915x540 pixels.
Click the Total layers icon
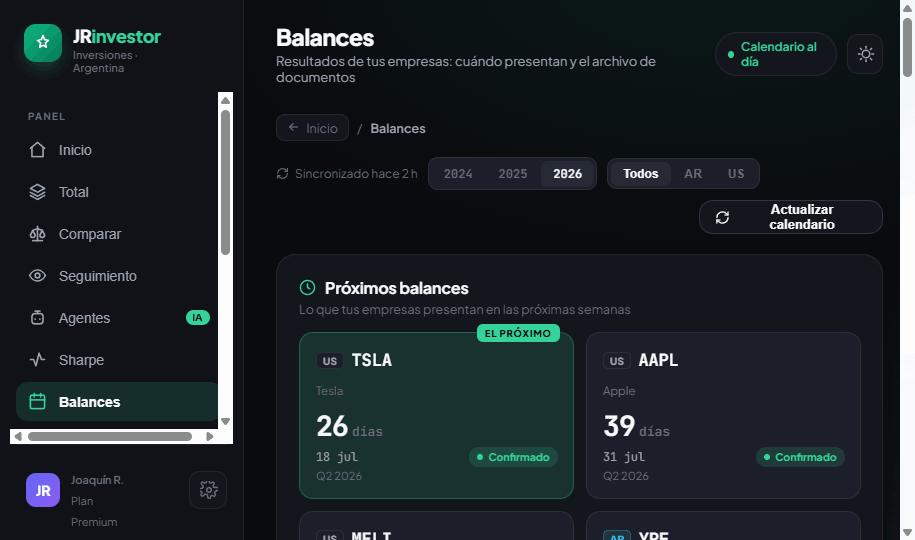(37, 192)
